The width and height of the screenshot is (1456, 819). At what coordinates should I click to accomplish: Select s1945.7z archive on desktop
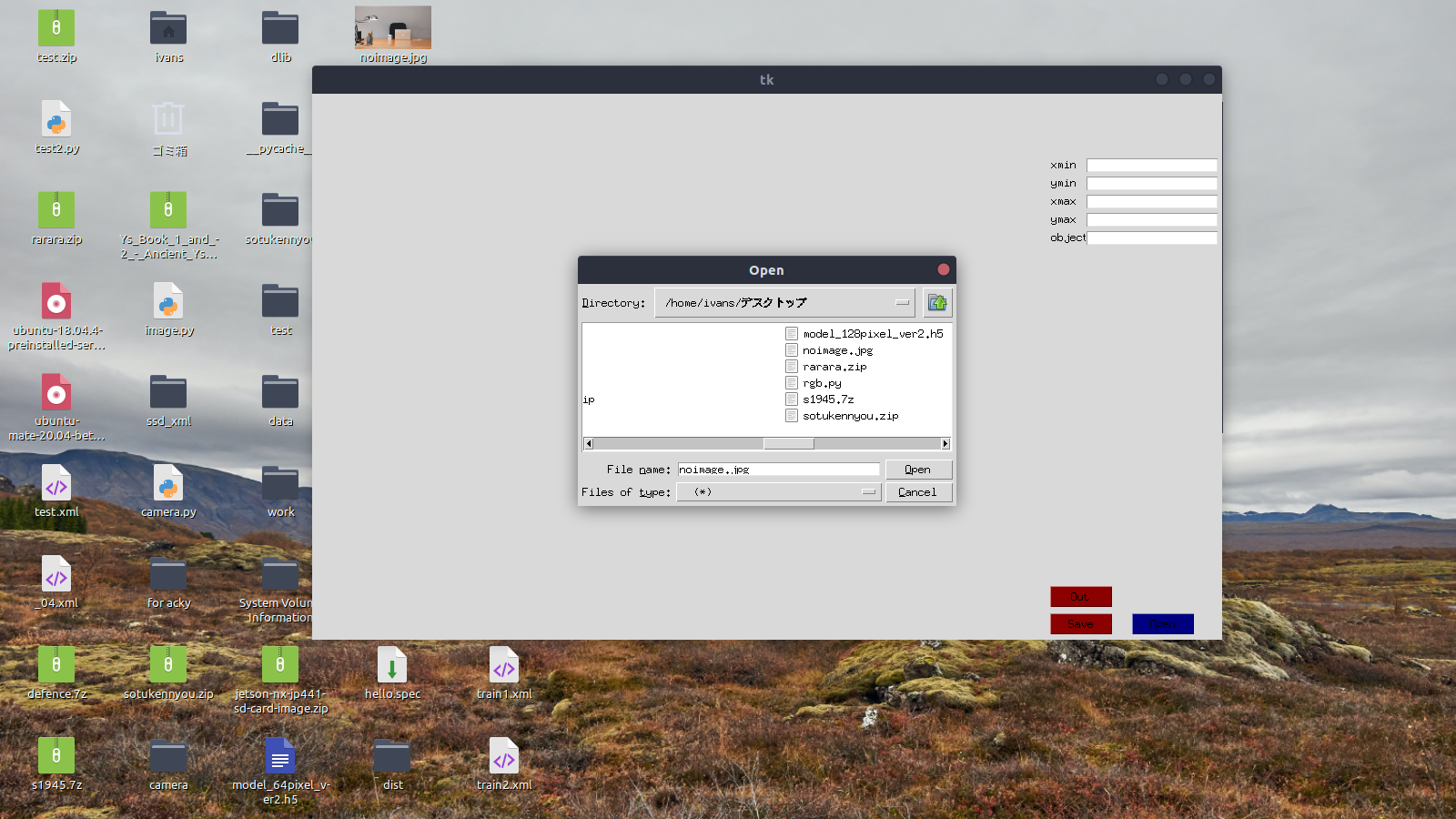(56, 756)
